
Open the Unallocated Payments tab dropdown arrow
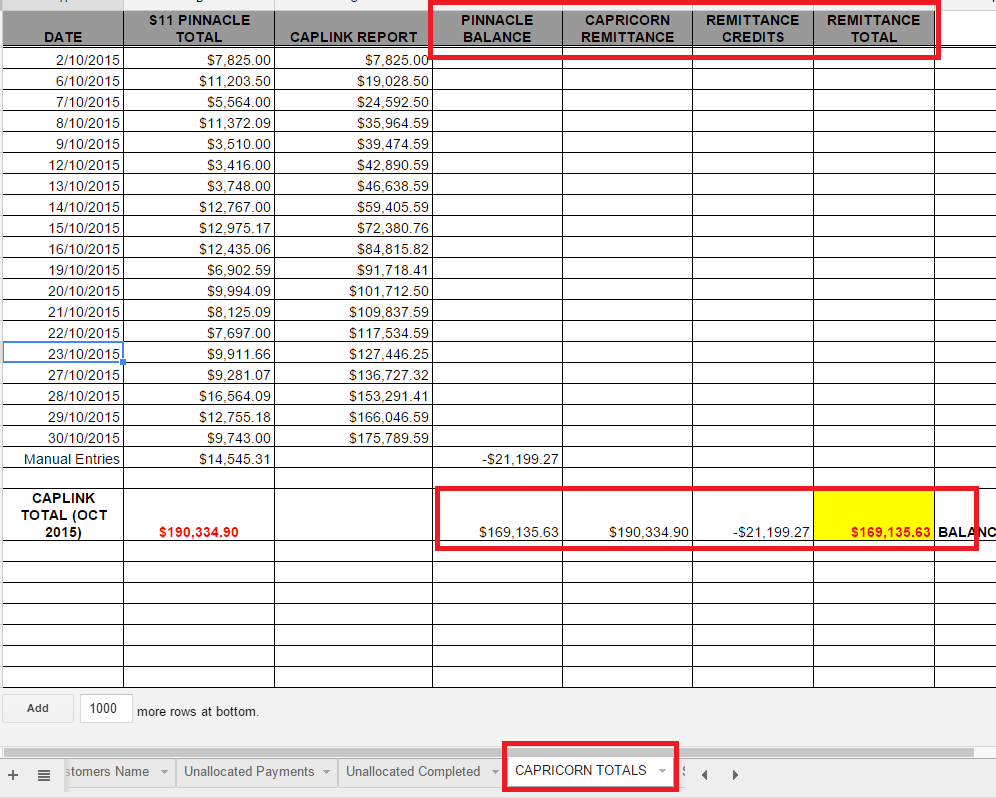pos(325,772)
